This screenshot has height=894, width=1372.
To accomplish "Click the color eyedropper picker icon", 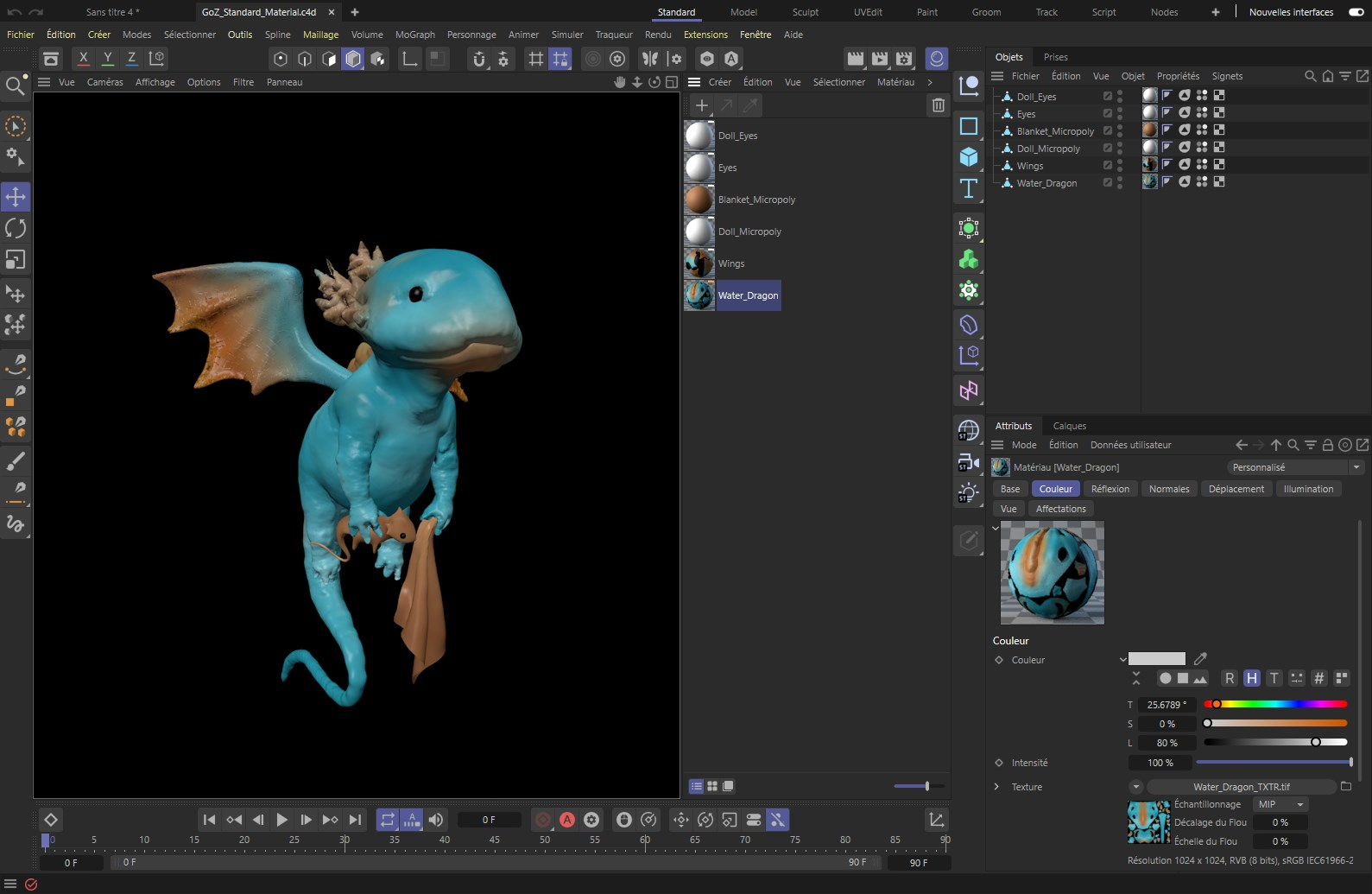I will click(x=1200, y=659).
